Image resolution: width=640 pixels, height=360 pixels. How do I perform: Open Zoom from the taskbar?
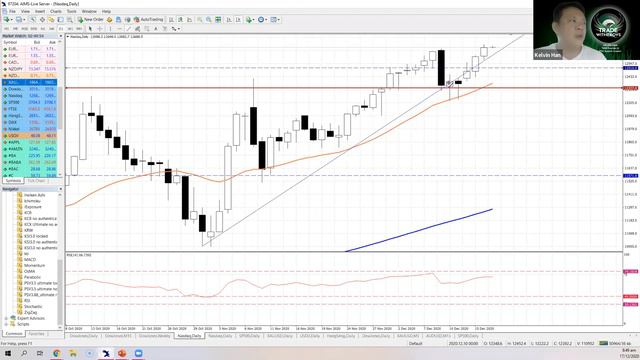(x=138, y=353)
